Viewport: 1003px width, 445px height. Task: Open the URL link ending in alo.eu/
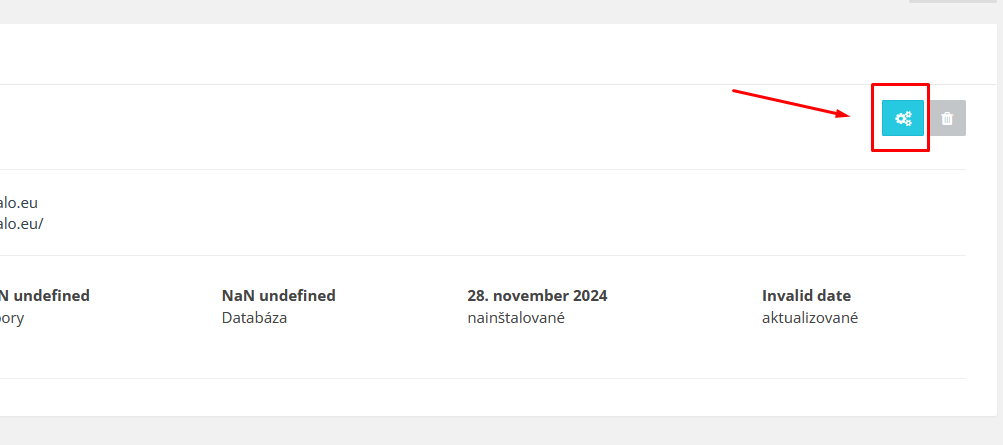click(22, 224)
